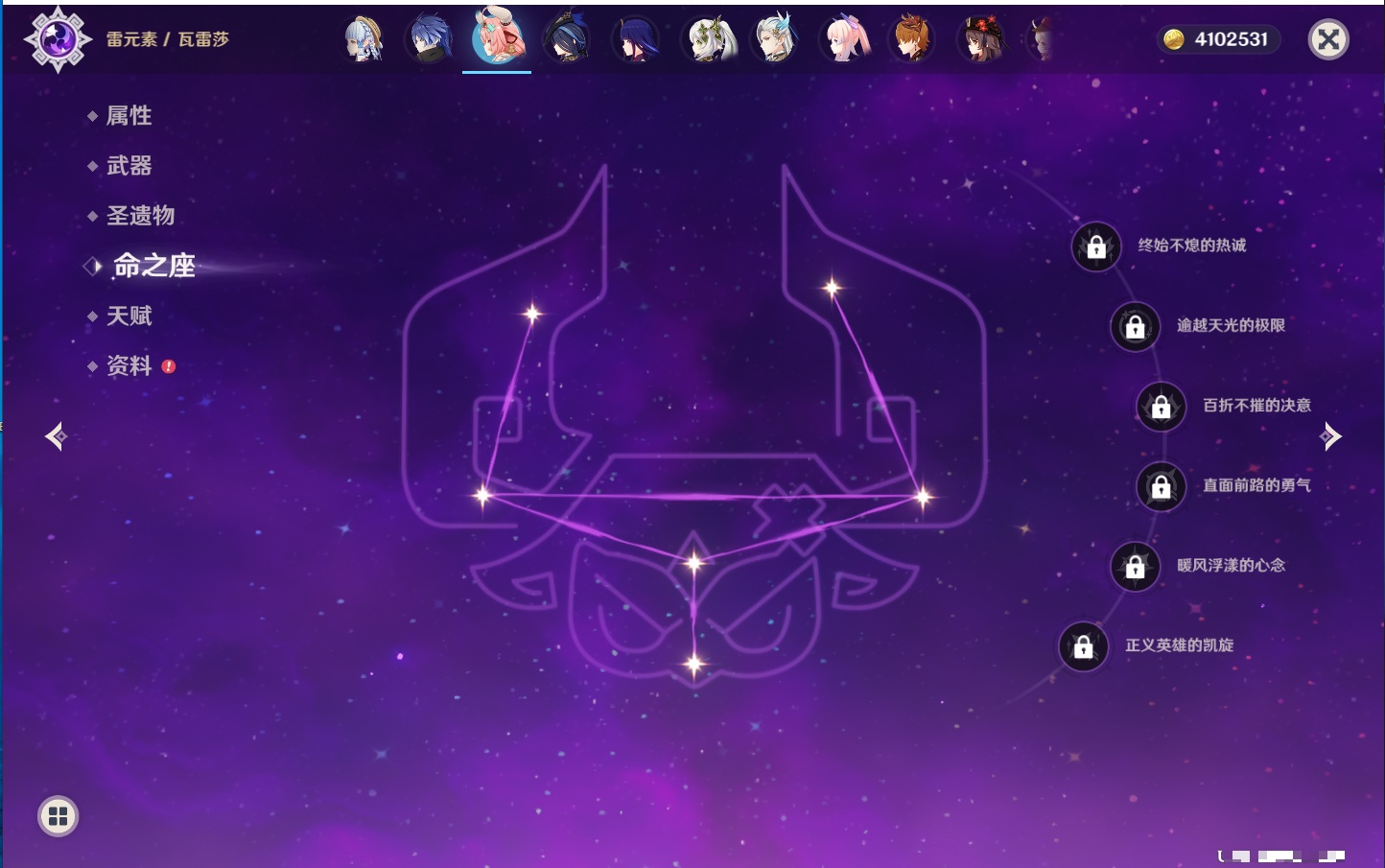Click the lock icon beside 百折不摧的决意
1385x868 pixels.
coord(1161,407)
